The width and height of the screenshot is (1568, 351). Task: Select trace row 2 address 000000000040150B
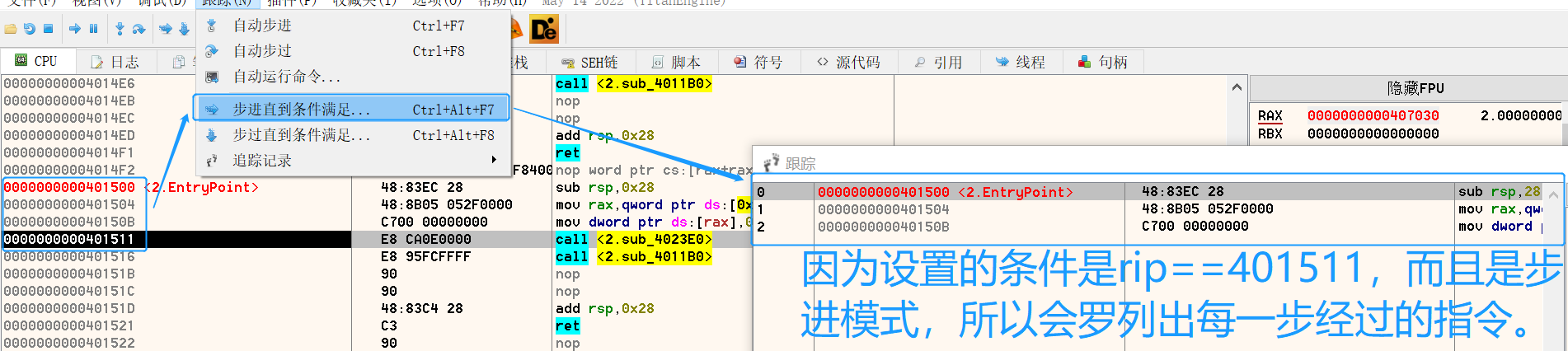(x=884, y=227)
